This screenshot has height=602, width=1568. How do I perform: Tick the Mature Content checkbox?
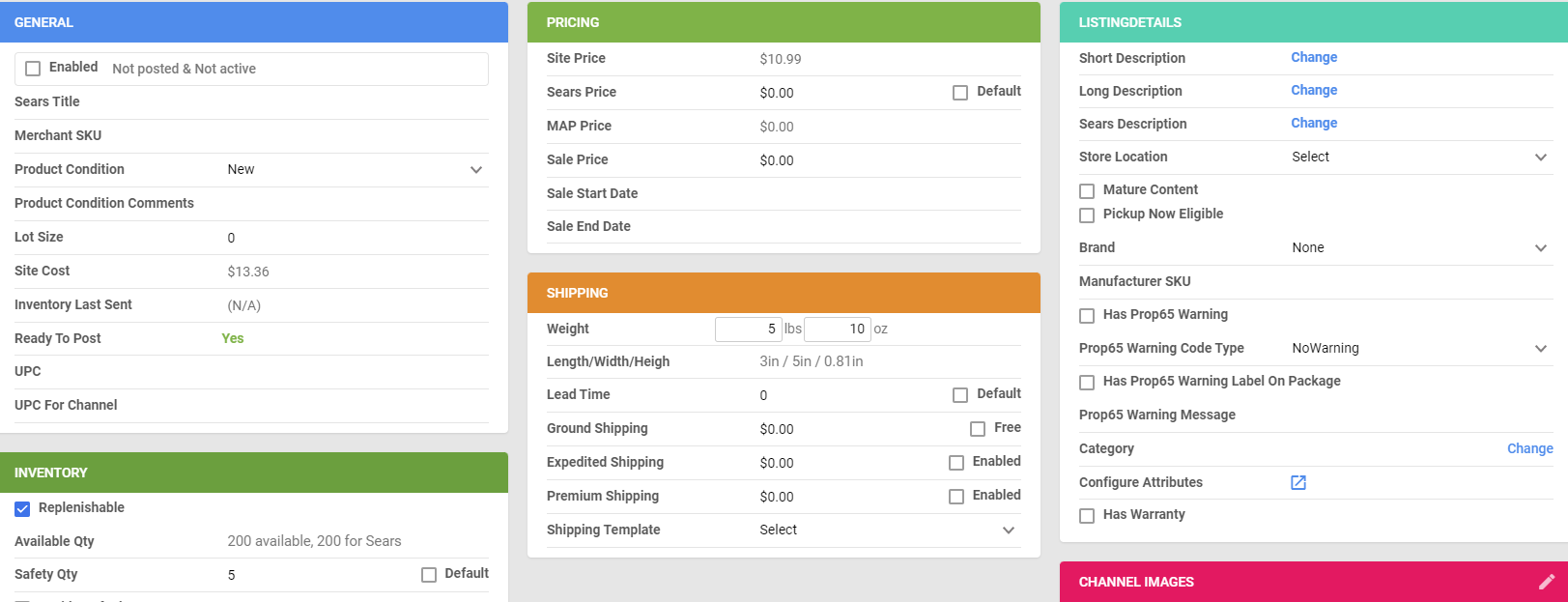coord(1087,191)
